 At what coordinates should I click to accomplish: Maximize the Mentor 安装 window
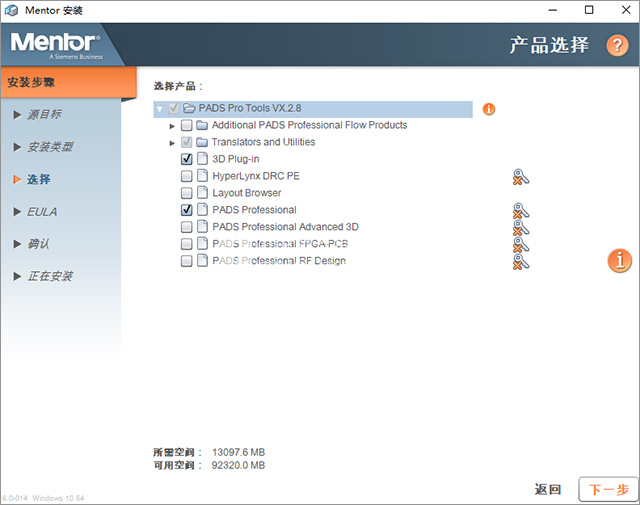point(589,10)
